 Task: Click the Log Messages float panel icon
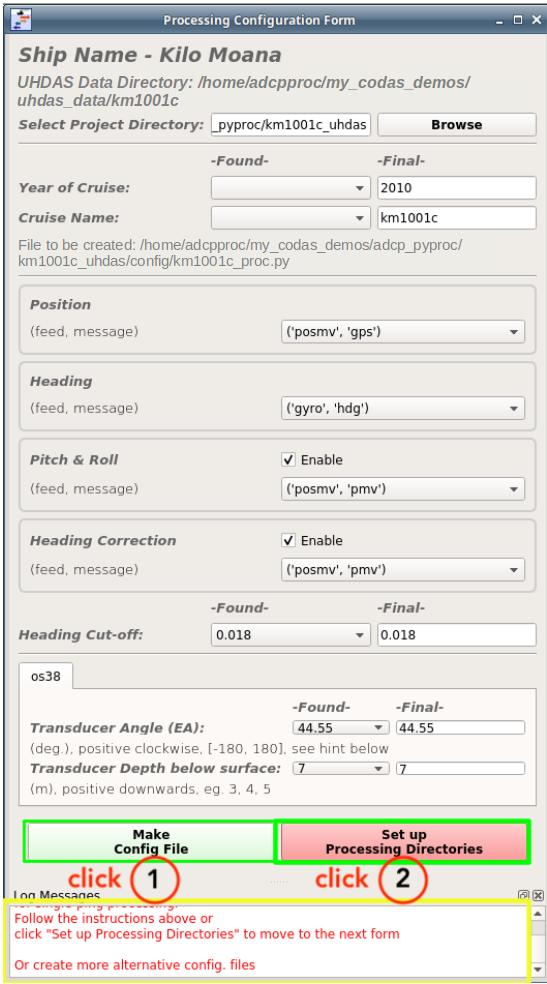point(523,896)
